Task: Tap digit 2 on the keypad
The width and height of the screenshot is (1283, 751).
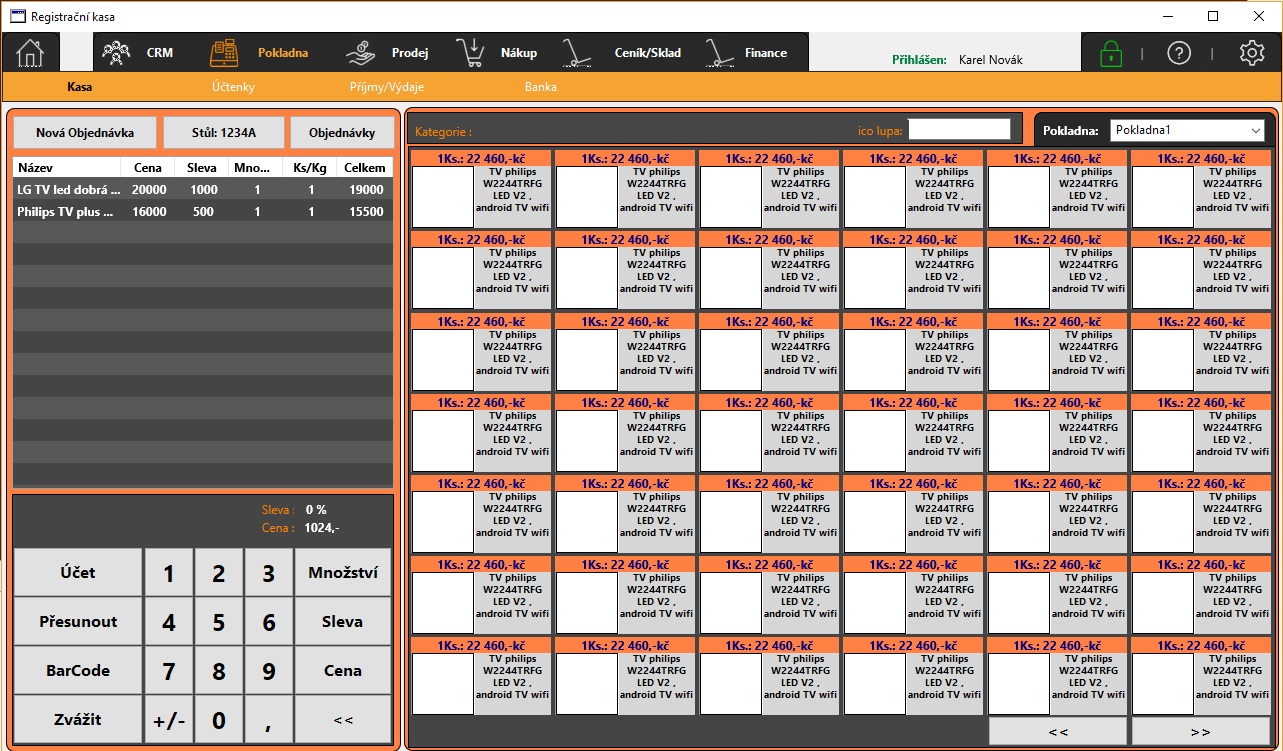Action: [219, 573]
